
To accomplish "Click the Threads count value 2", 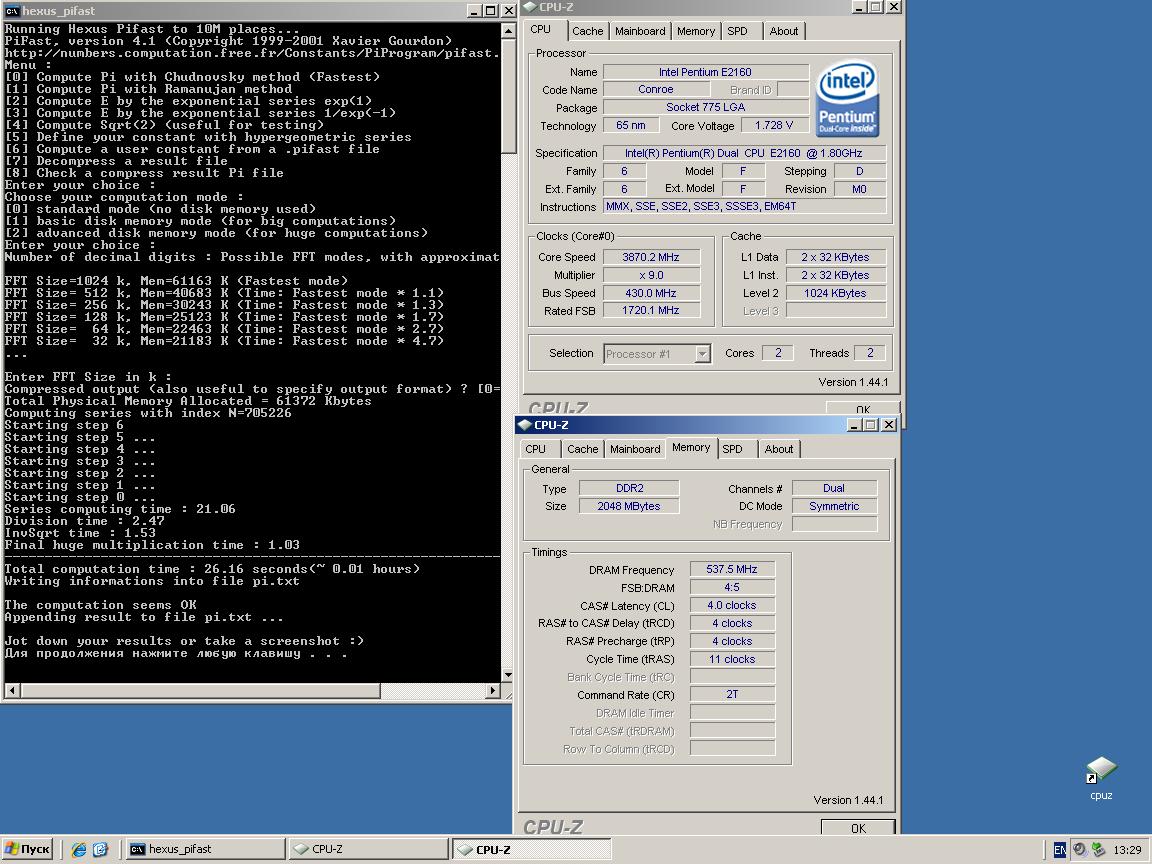I will pos(870,353).
